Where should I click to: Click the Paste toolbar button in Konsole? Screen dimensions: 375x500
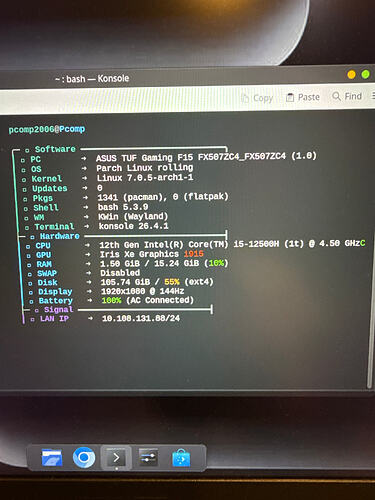point(303,97)
